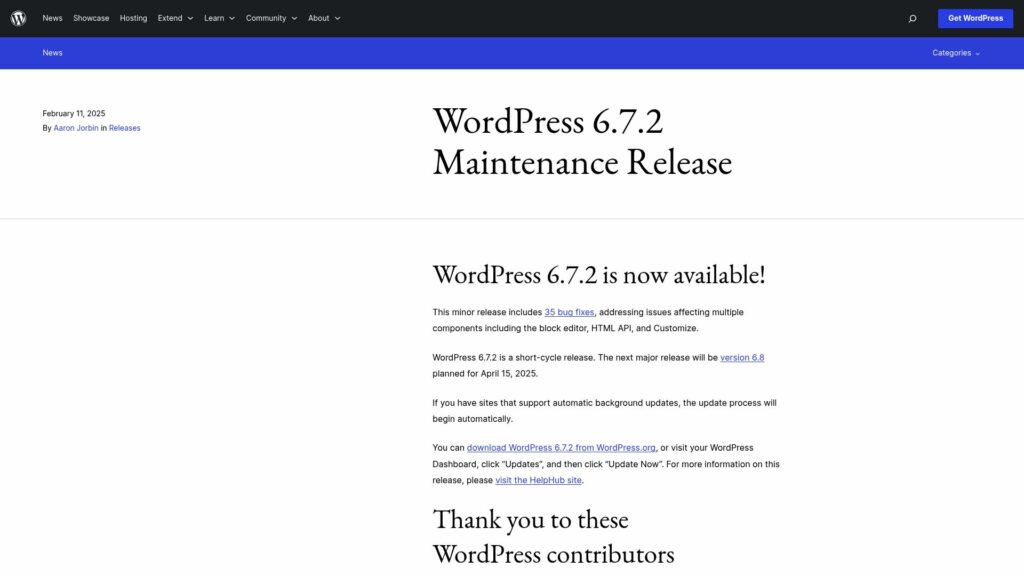Click the February 11, 2025 date text
The height and width of the screenshot is (576, 1024).
(x=74, y=114)
